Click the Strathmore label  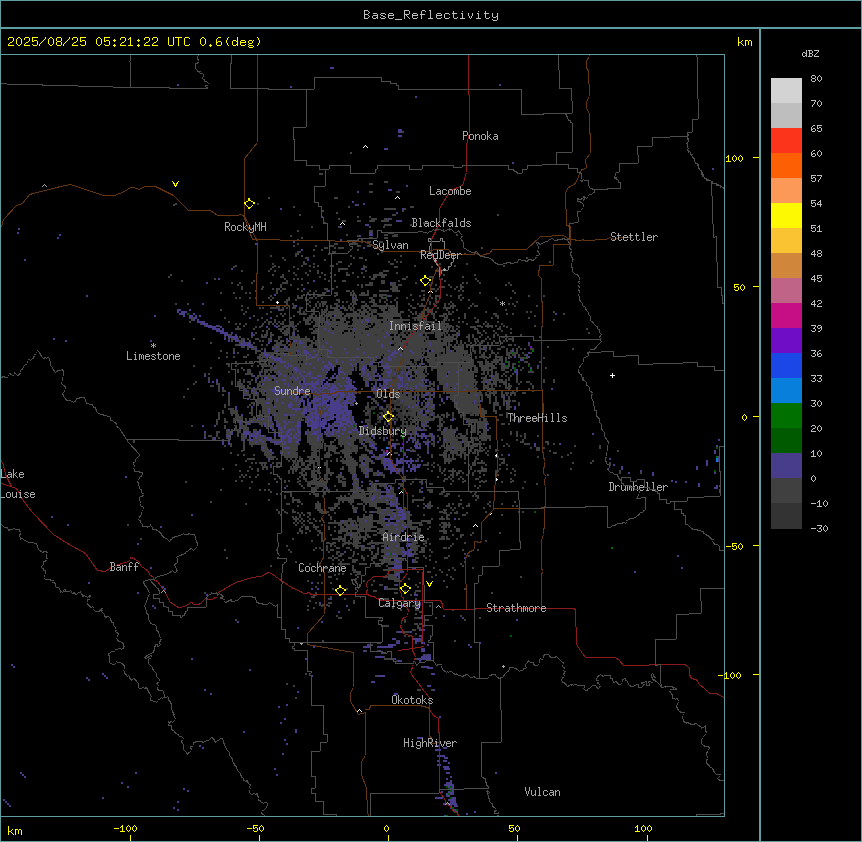pyautogui.click(x=516, y=608)
